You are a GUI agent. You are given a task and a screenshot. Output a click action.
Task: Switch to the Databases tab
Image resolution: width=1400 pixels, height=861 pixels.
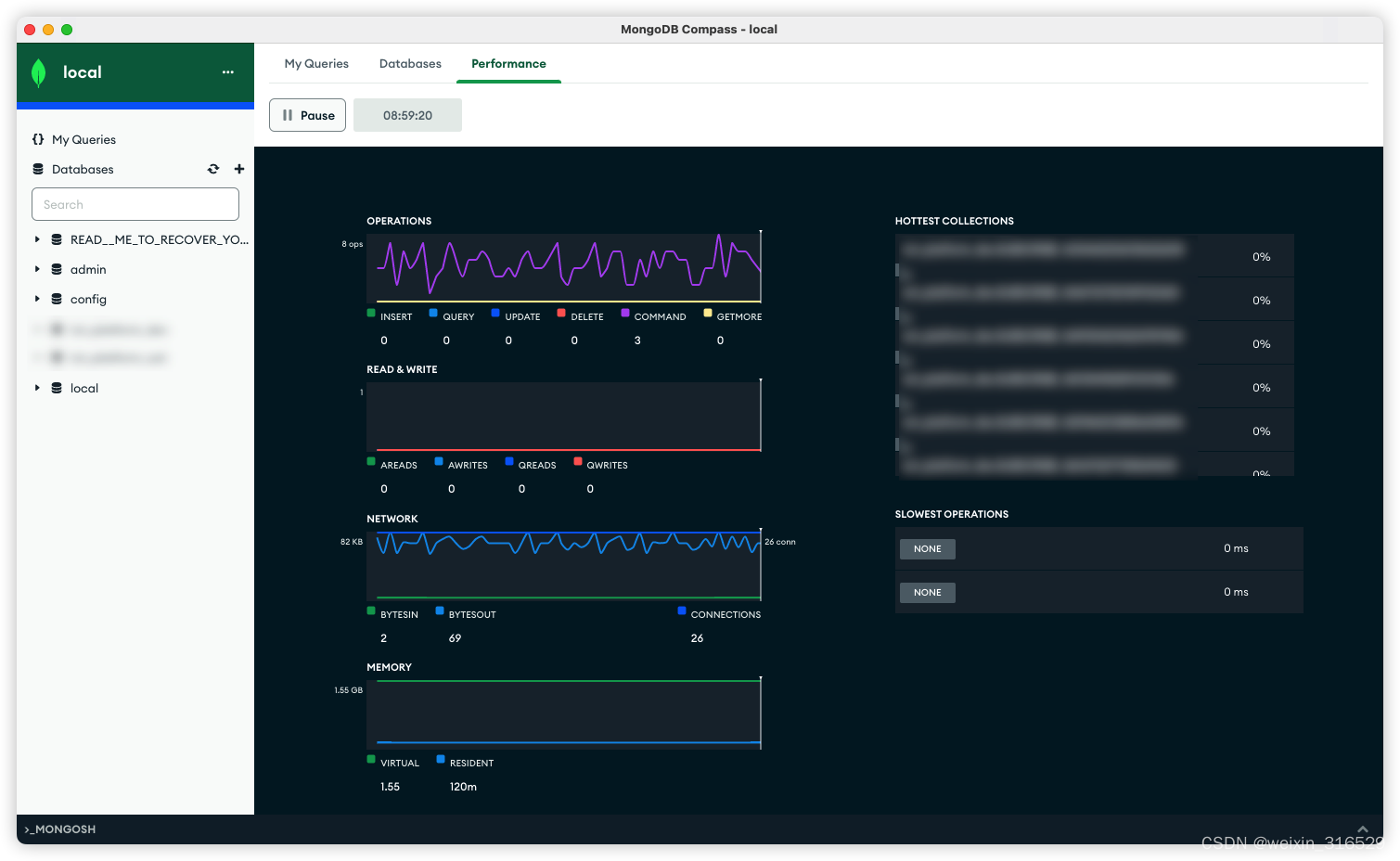coord(410,64)
